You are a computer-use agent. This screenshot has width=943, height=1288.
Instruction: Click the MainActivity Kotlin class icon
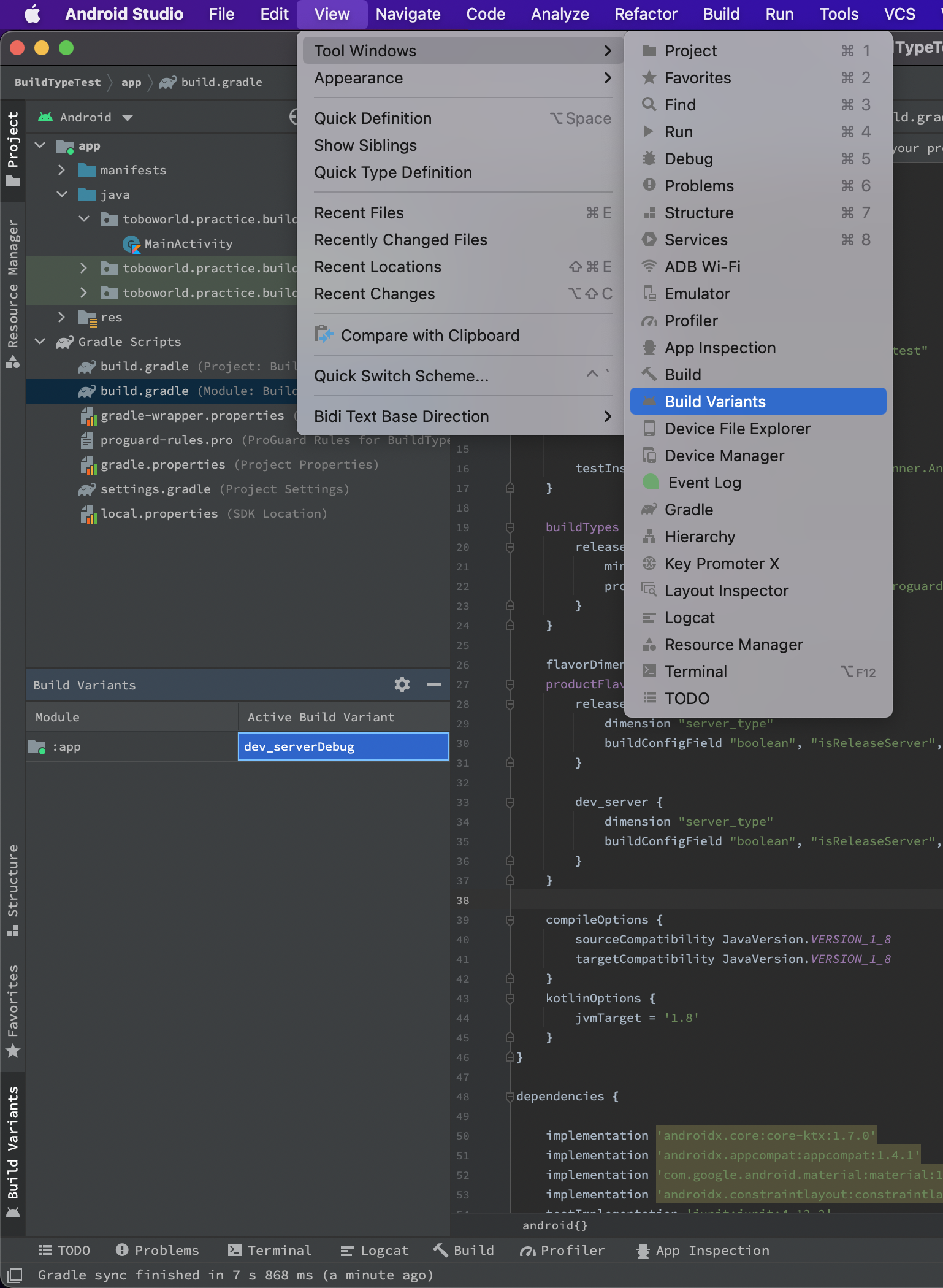pyautogui.click(x=131, y=244)
